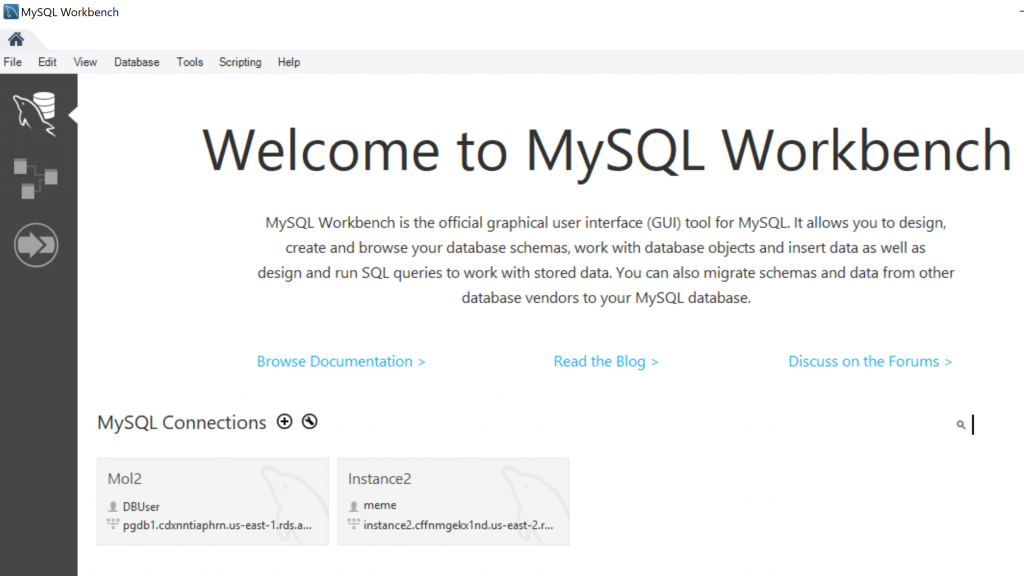Open the Migration wizard arrow icon
Viewport: 1024px width, 576px height.
click(x=36, y=245)
